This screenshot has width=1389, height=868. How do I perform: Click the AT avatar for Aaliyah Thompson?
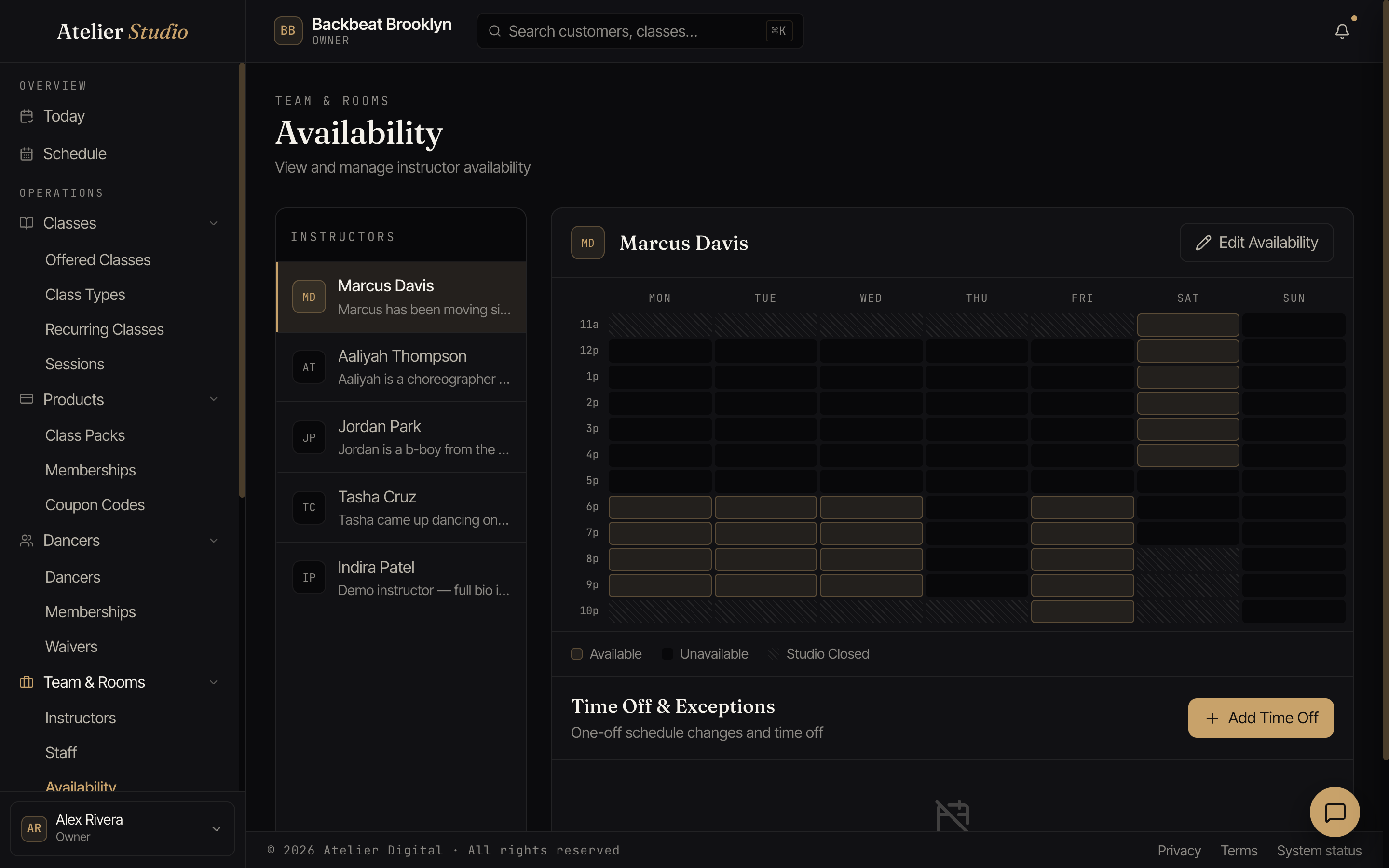pos(309,367)
